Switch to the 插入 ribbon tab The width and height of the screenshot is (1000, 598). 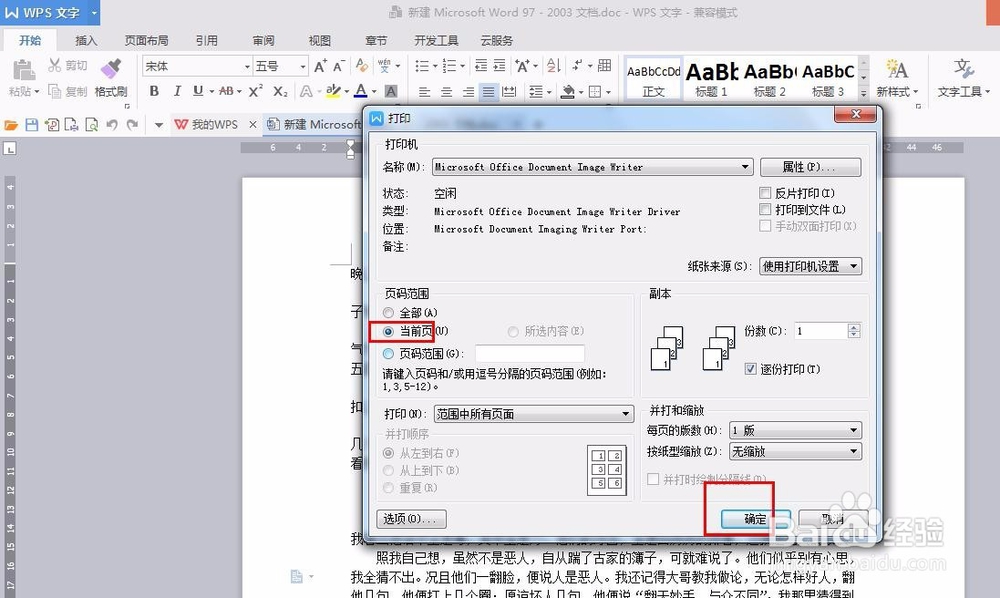click(x=86, y=40)
